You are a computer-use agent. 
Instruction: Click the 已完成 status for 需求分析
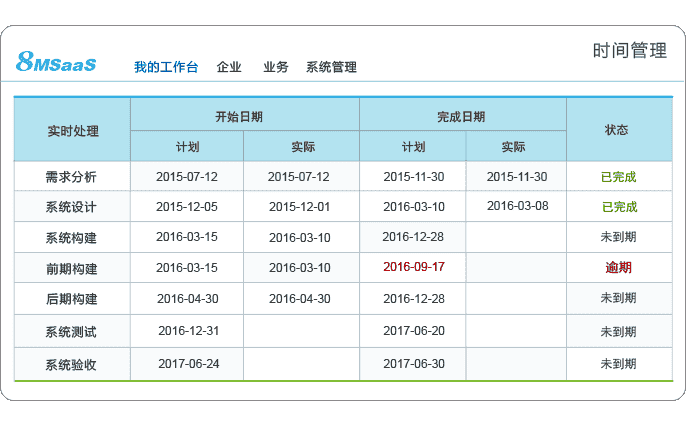click(x=618, y=177)
